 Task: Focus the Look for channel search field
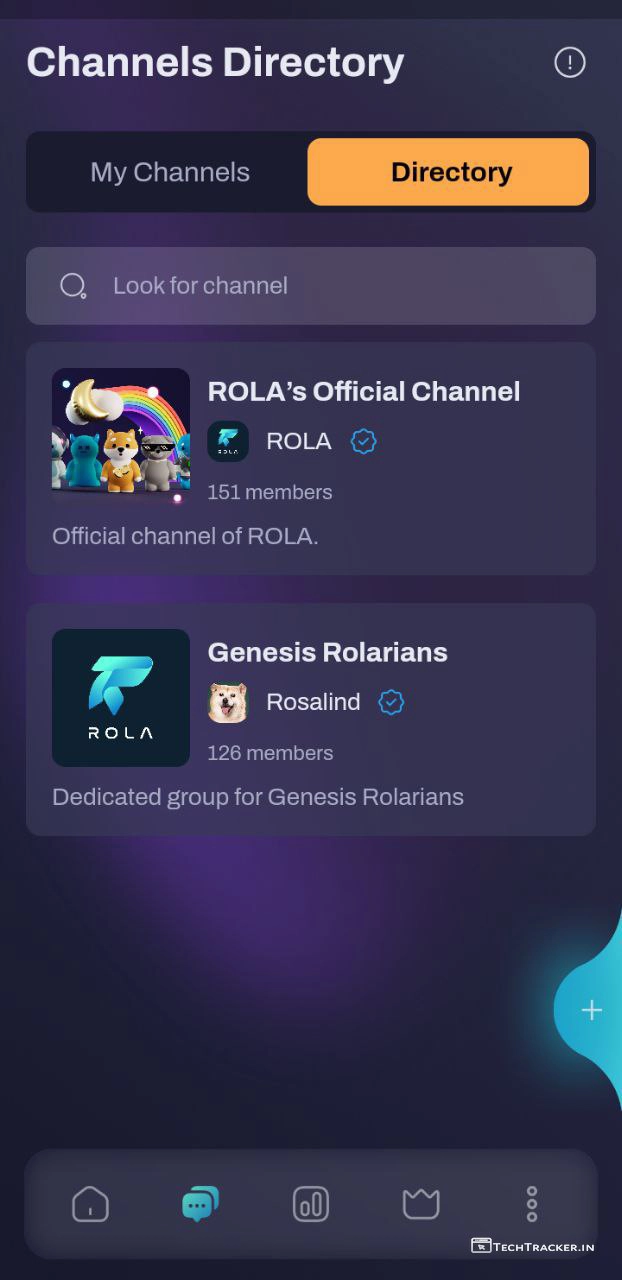tap(330, 286)
